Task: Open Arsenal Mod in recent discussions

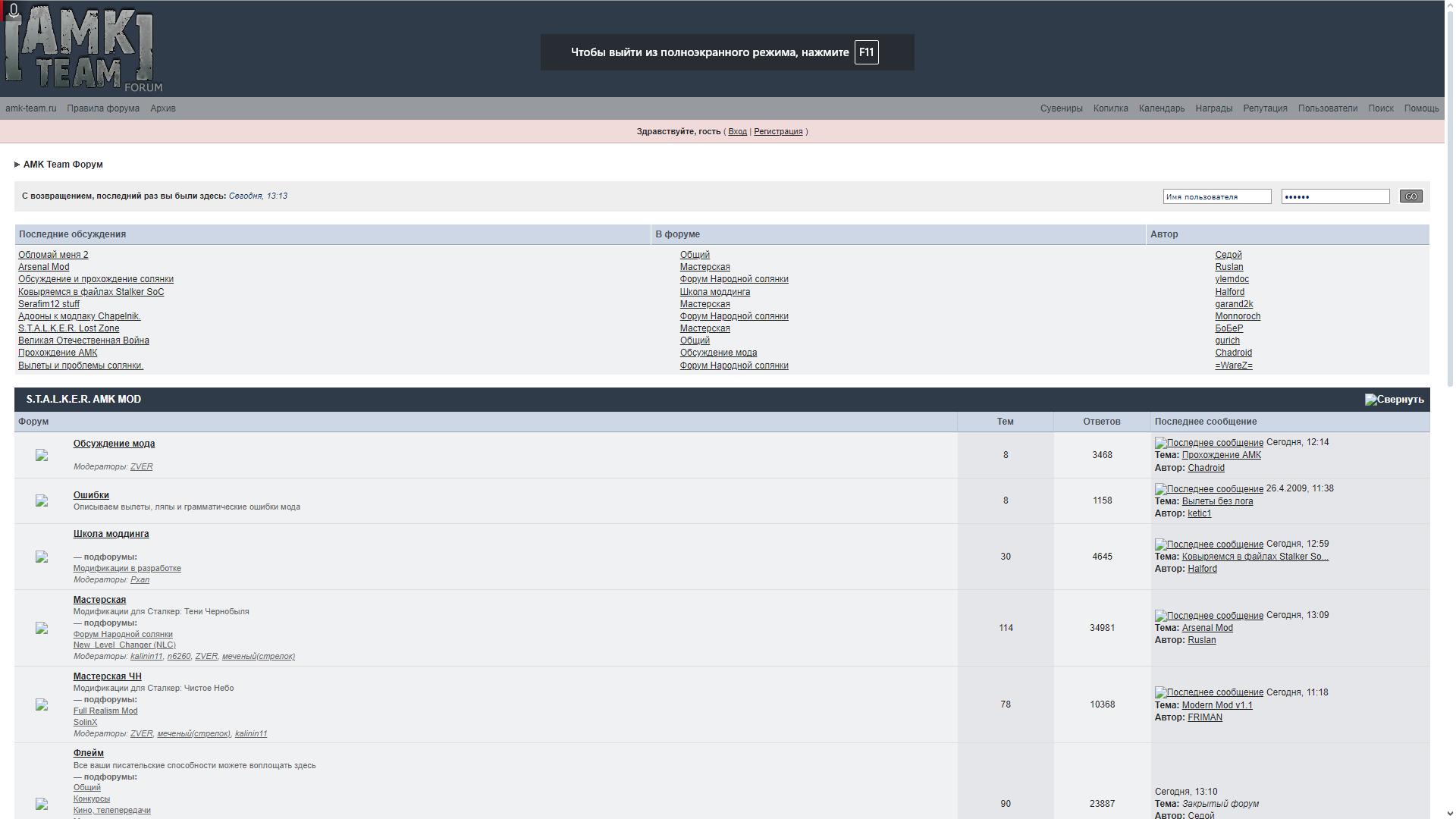Action: pyautogui.click(x=44, y=267)
